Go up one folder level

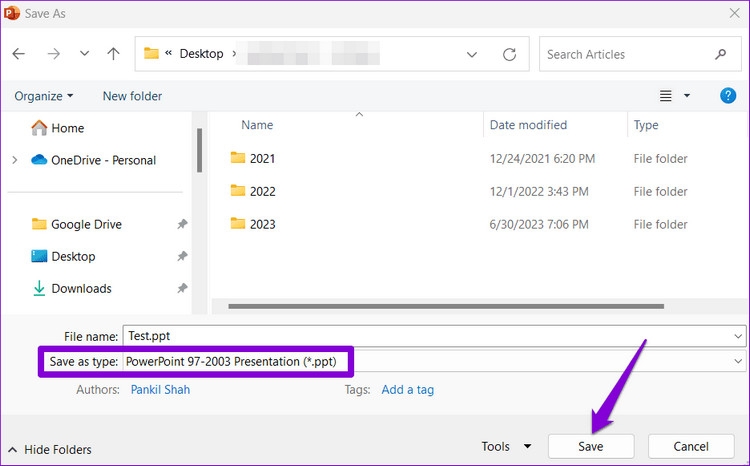pos(113,54)
